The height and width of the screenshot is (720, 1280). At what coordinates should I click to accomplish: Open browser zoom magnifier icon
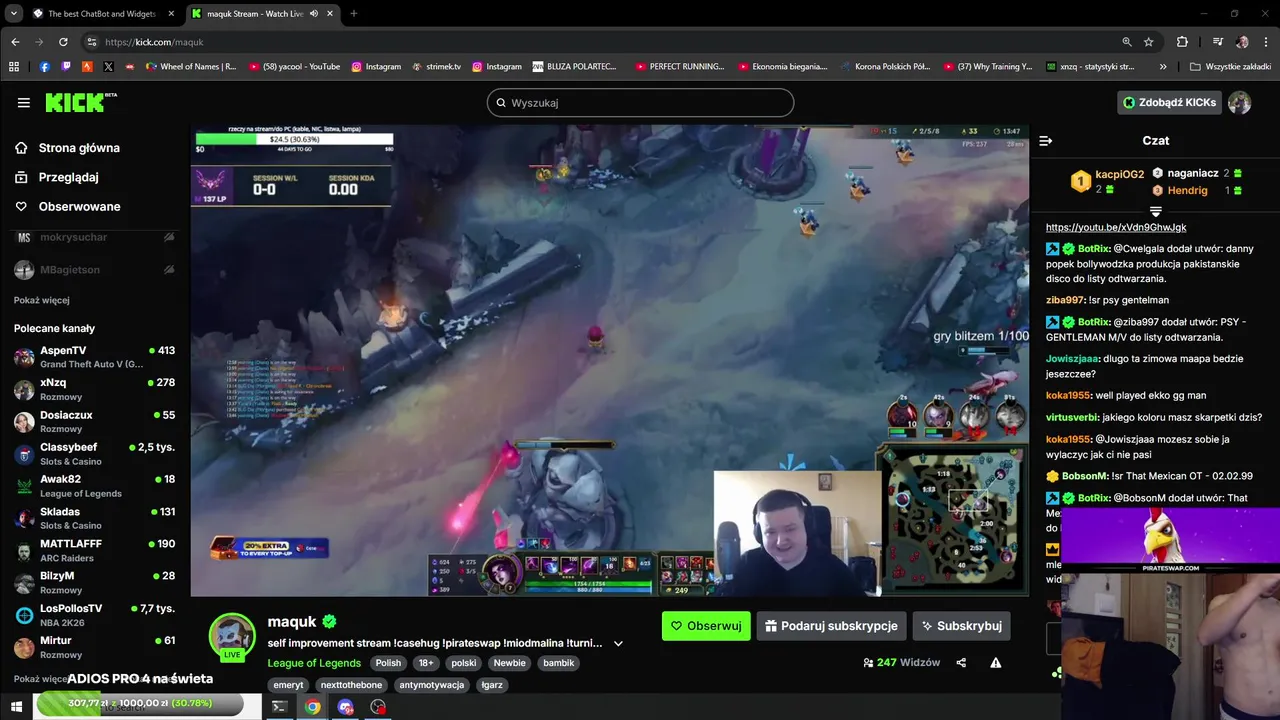(1127, 42)
